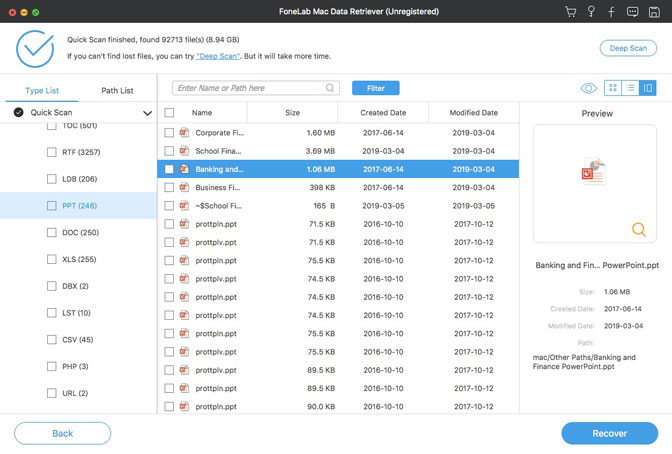Screen dimensions: 672x454
Task: Check the select-all checkbox in header
Action: (x=169, y=112)
